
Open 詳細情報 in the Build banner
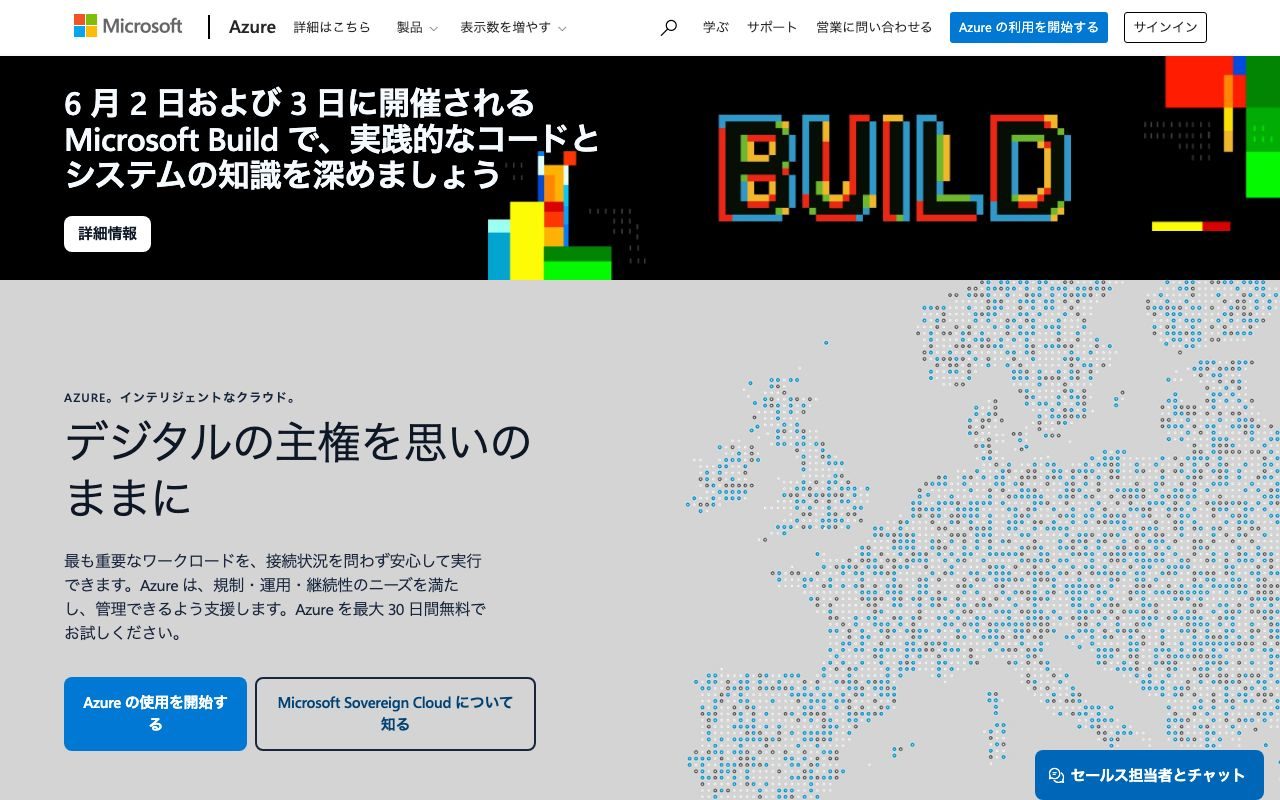click(107, 233)
